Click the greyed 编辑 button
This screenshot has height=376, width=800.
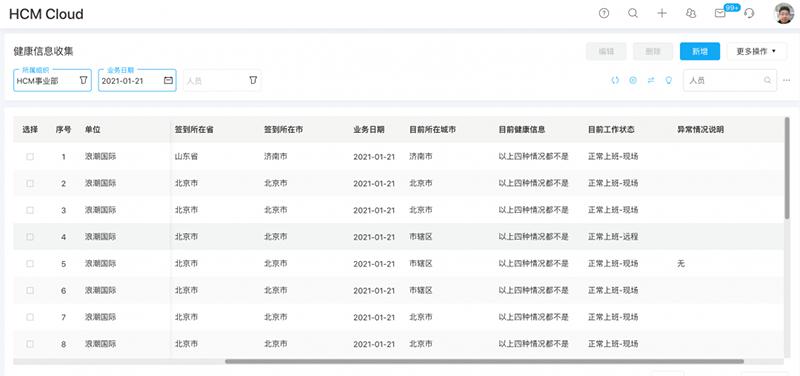[606, 51]
